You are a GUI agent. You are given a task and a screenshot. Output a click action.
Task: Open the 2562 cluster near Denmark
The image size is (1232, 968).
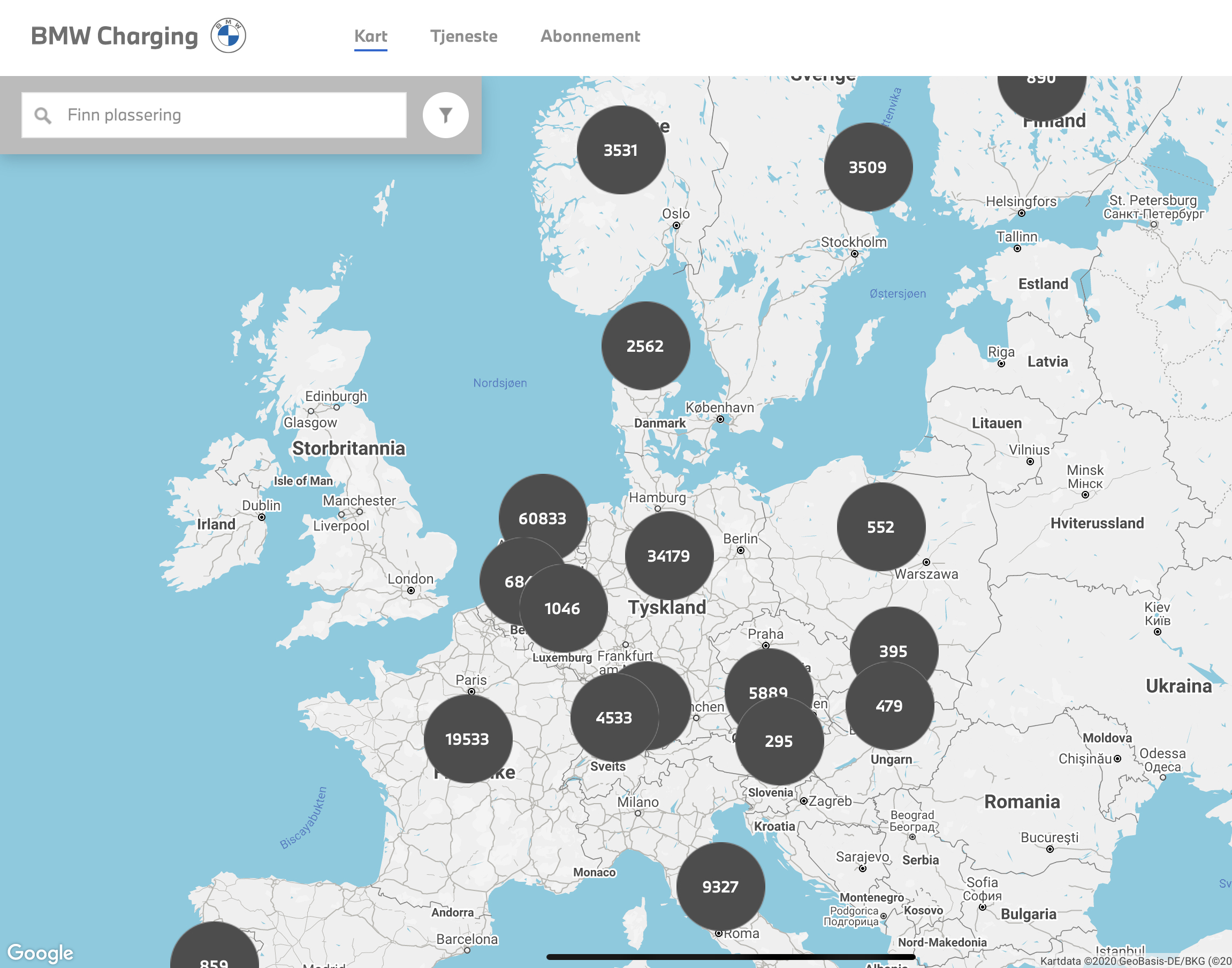(645, 346)
